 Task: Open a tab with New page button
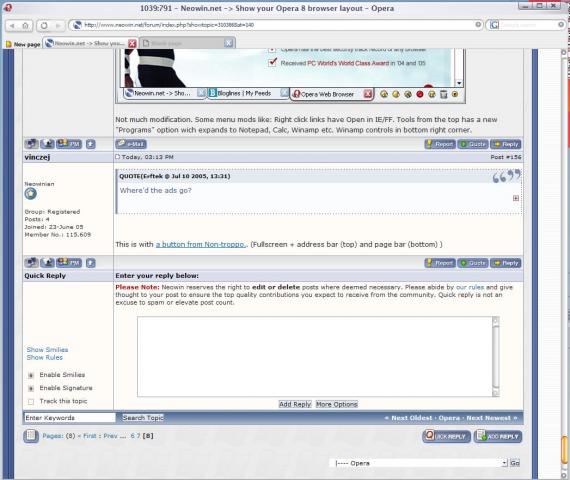point(23,44)
